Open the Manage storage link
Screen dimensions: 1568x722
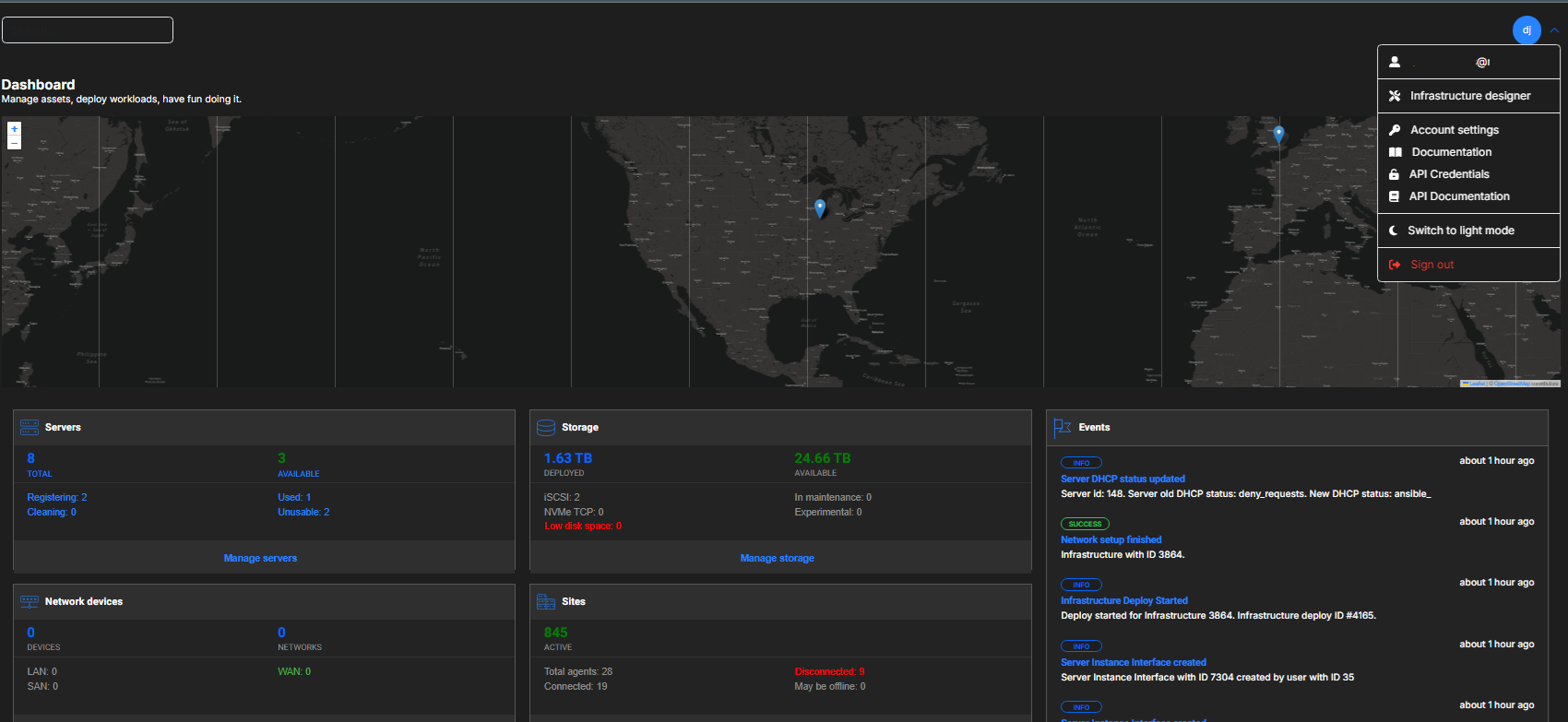tap(777, 558)
